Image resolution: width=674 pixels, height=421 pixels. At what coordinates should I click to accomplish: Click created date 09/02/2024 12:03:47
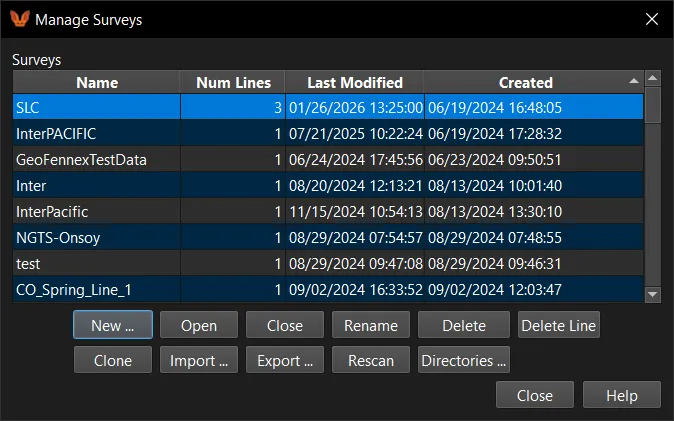(x=495, y=290)
